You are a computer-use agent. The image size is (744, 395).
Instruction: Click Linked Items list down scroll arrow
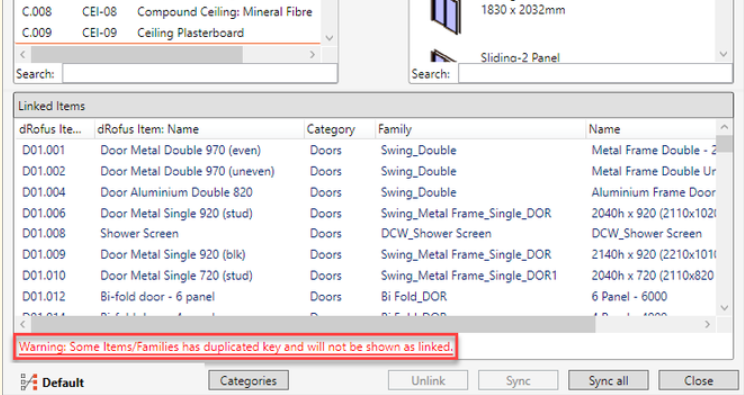point(724,308)
